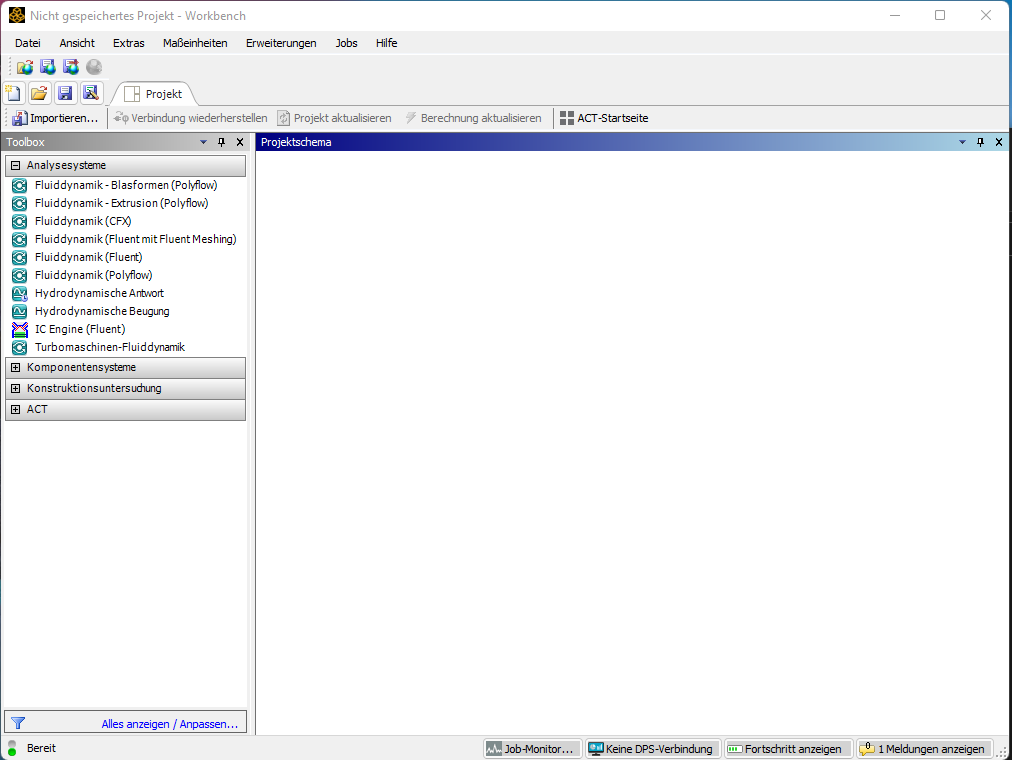Pin the Toolbox panel
Screen dimensions: 1012x760
point(221,142)
